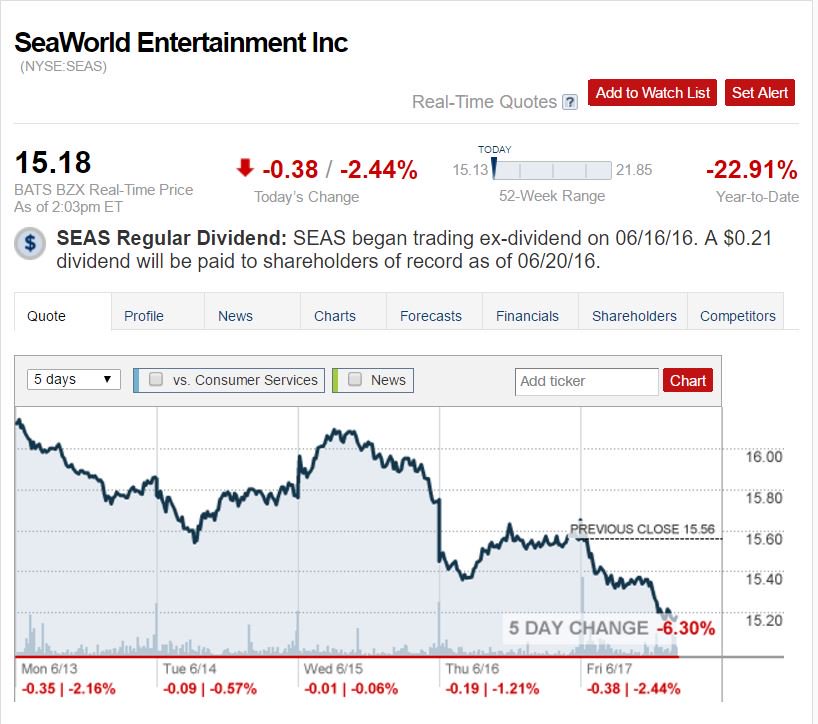Click the Tue 6/14 date label

click(189, 668)
